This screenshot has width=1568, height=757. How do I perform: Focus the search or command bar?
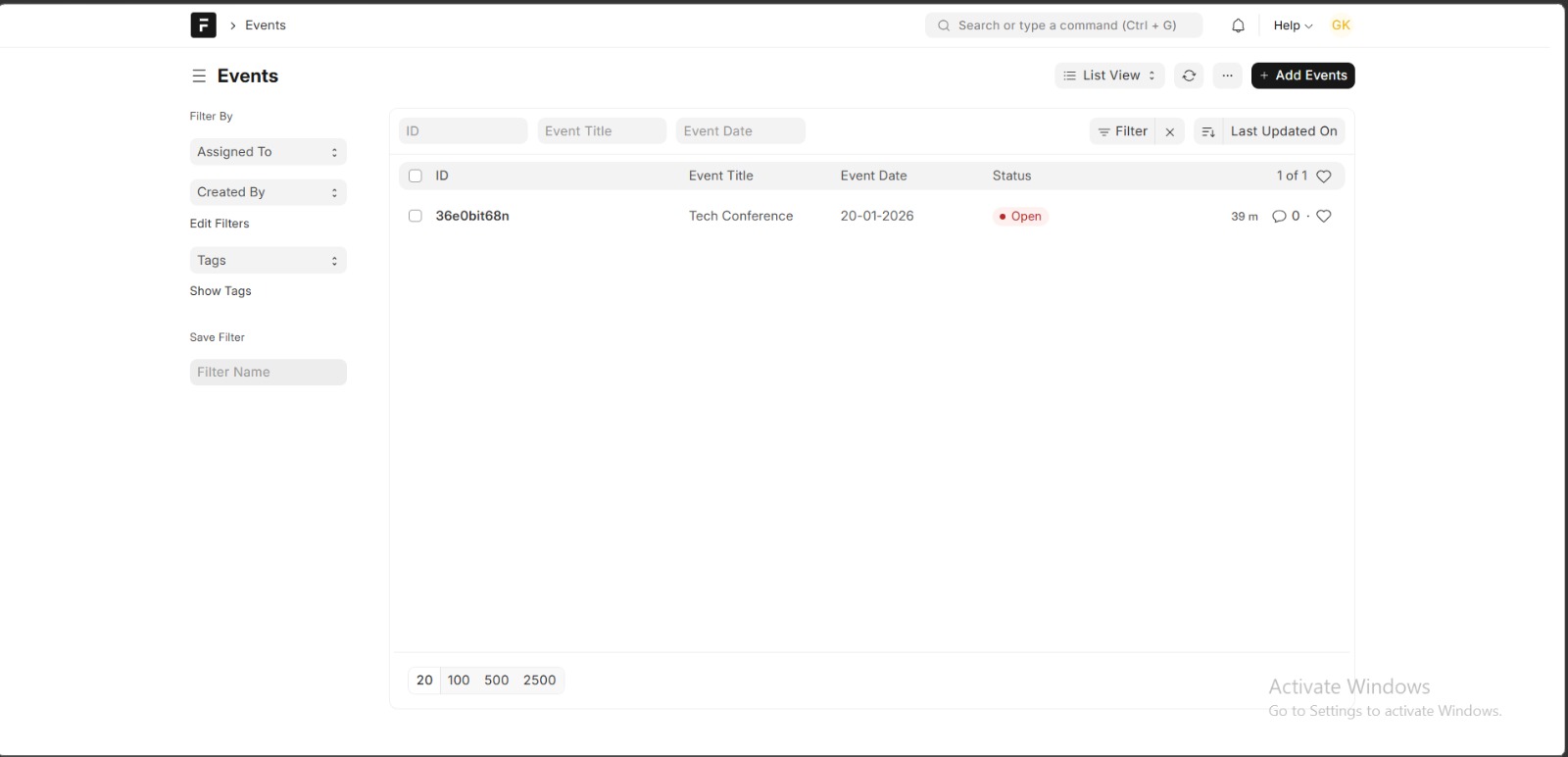coord(1063,25)
